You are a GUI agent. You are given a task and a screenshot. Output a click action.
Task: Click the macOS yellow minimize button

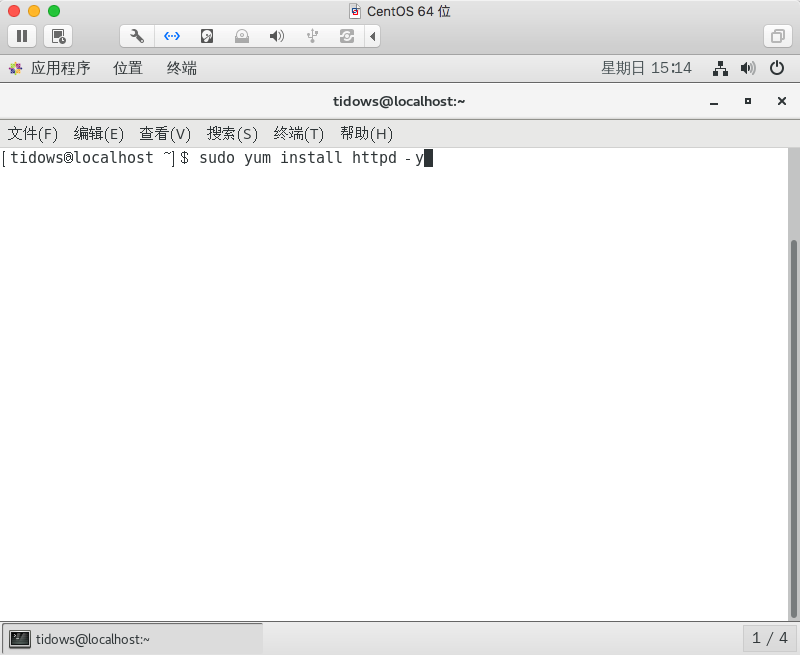click(x=34, y=11)
